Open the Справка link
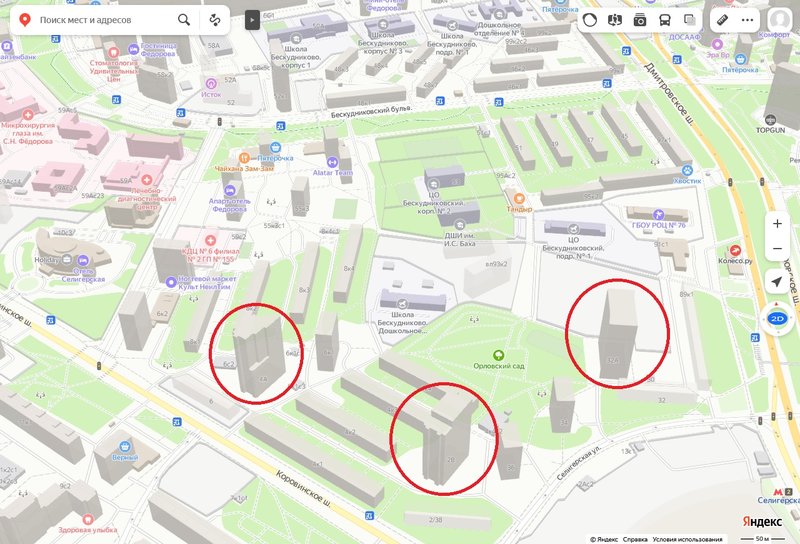Image resolution: width=800 pixels, height=544 pixels. pyautogui.click(x=635, y=539)
